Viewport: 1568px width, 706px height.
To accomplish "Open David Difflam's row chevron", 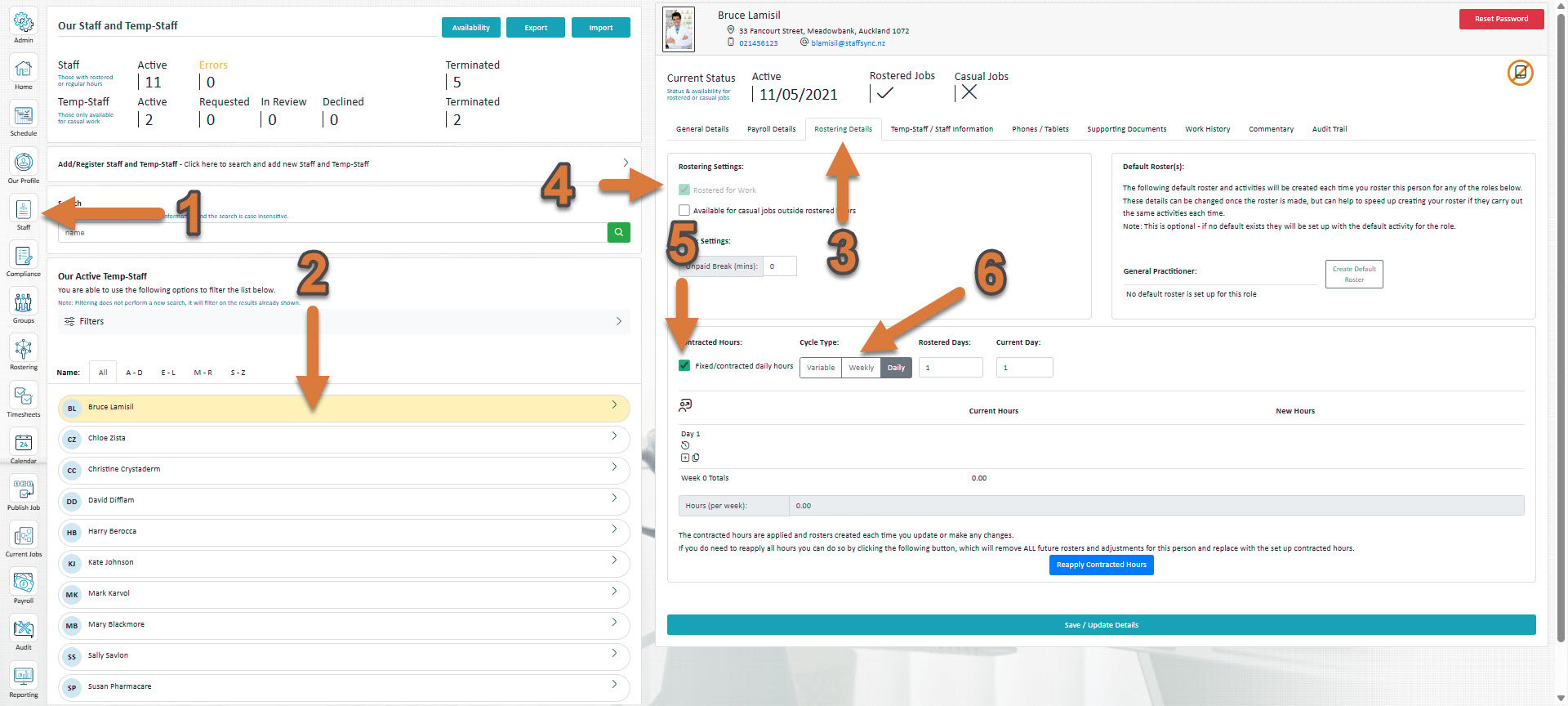I will (x=614, y=498).
